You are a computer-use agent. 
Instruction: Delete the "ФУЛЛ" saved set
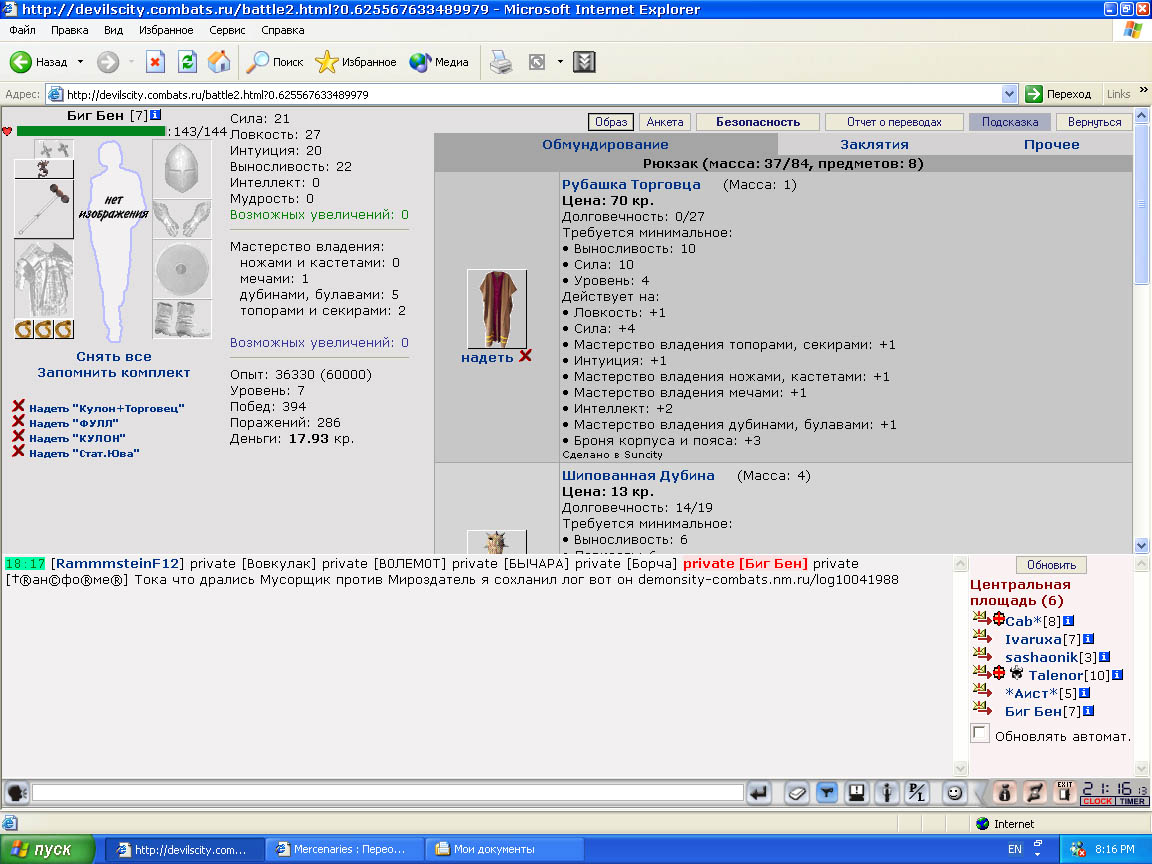pos(18,422)
